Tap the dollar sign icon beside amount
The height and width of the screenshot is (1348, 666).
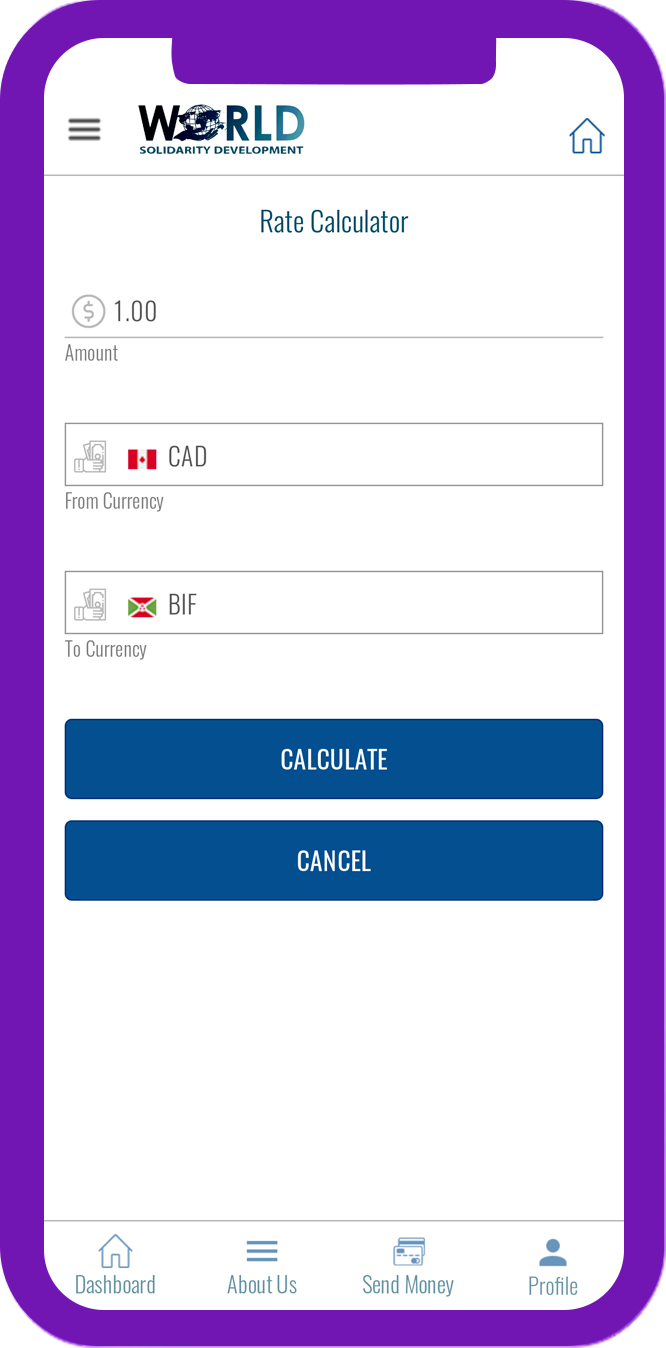coord(88,311)
